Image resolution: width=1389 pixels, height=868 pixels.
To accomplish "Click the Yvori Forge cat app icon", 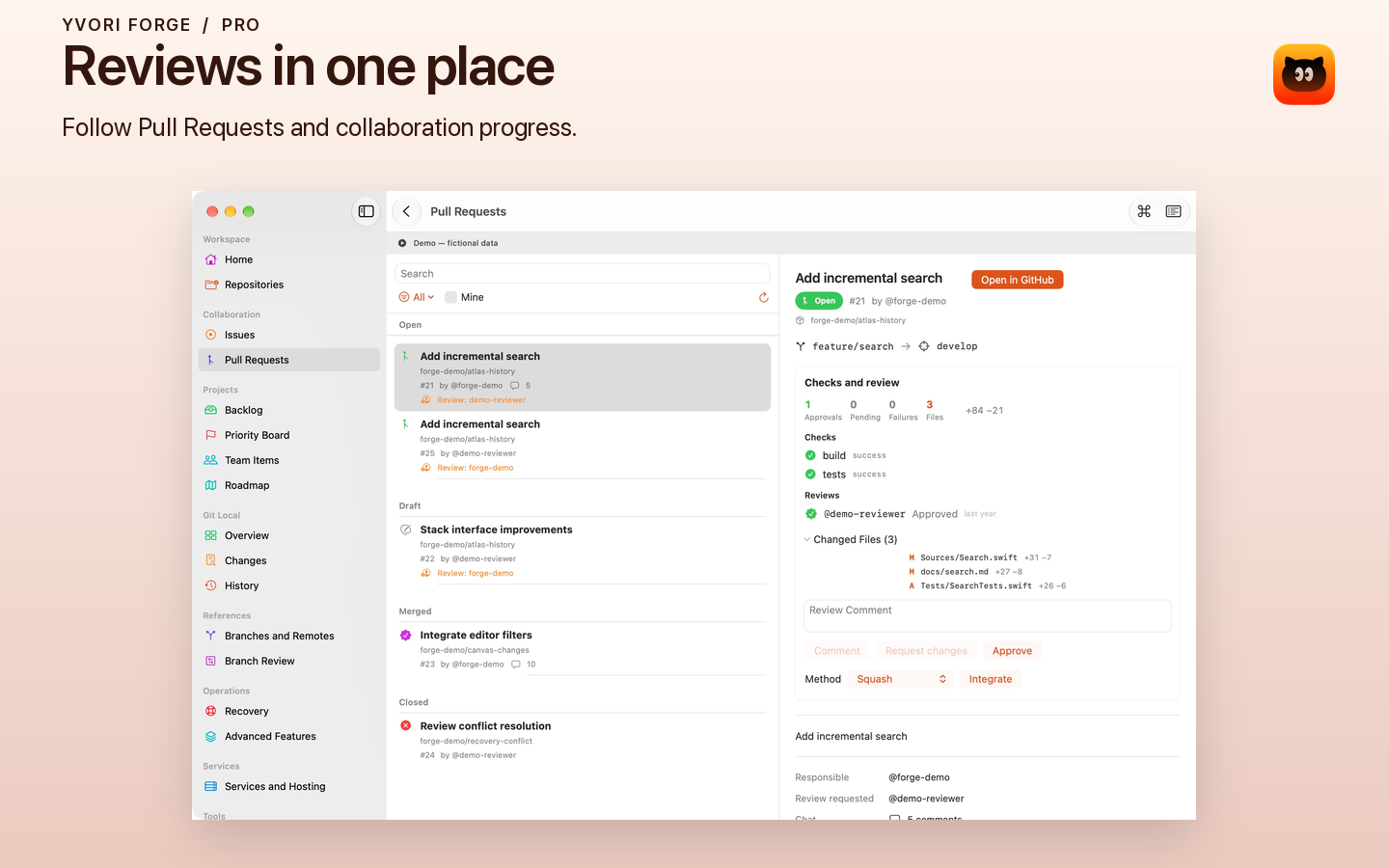I will tap(1304, 74).
